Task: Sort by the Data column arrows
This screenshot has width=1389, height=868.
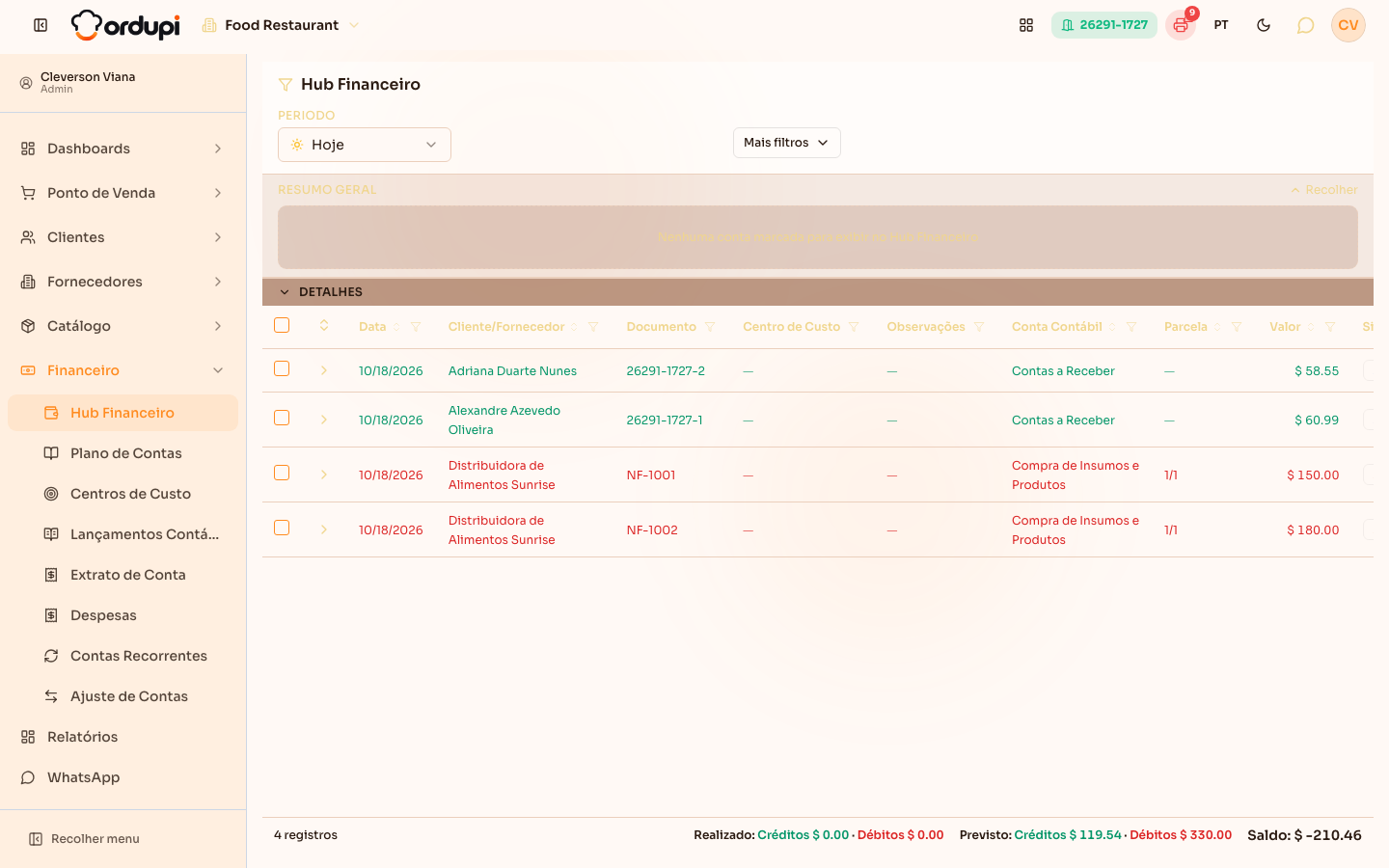Action: tap(396, 327)
